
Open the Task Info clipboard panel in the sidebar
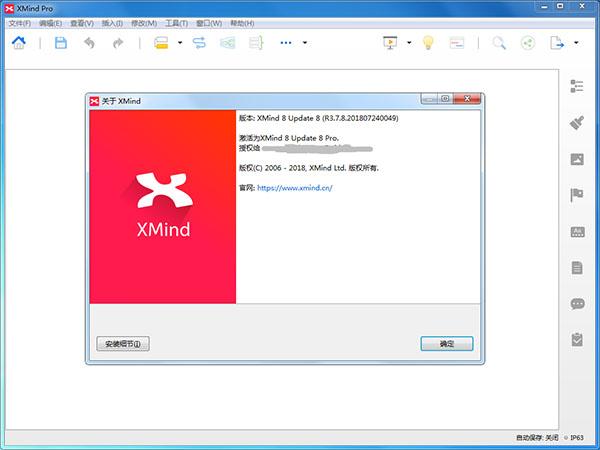pos(577,339)
